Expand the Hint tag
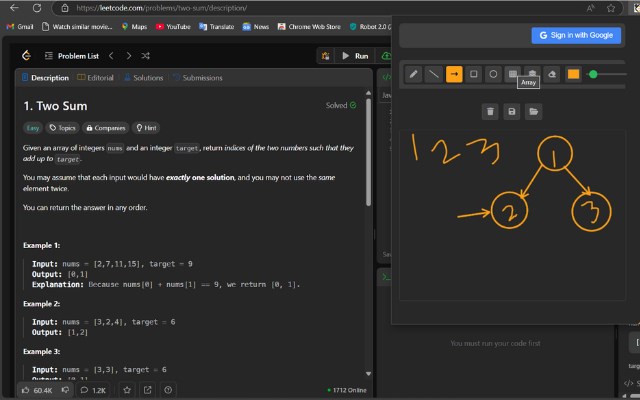Viewport: 640px width, 400px height. [x=146, y=128]
